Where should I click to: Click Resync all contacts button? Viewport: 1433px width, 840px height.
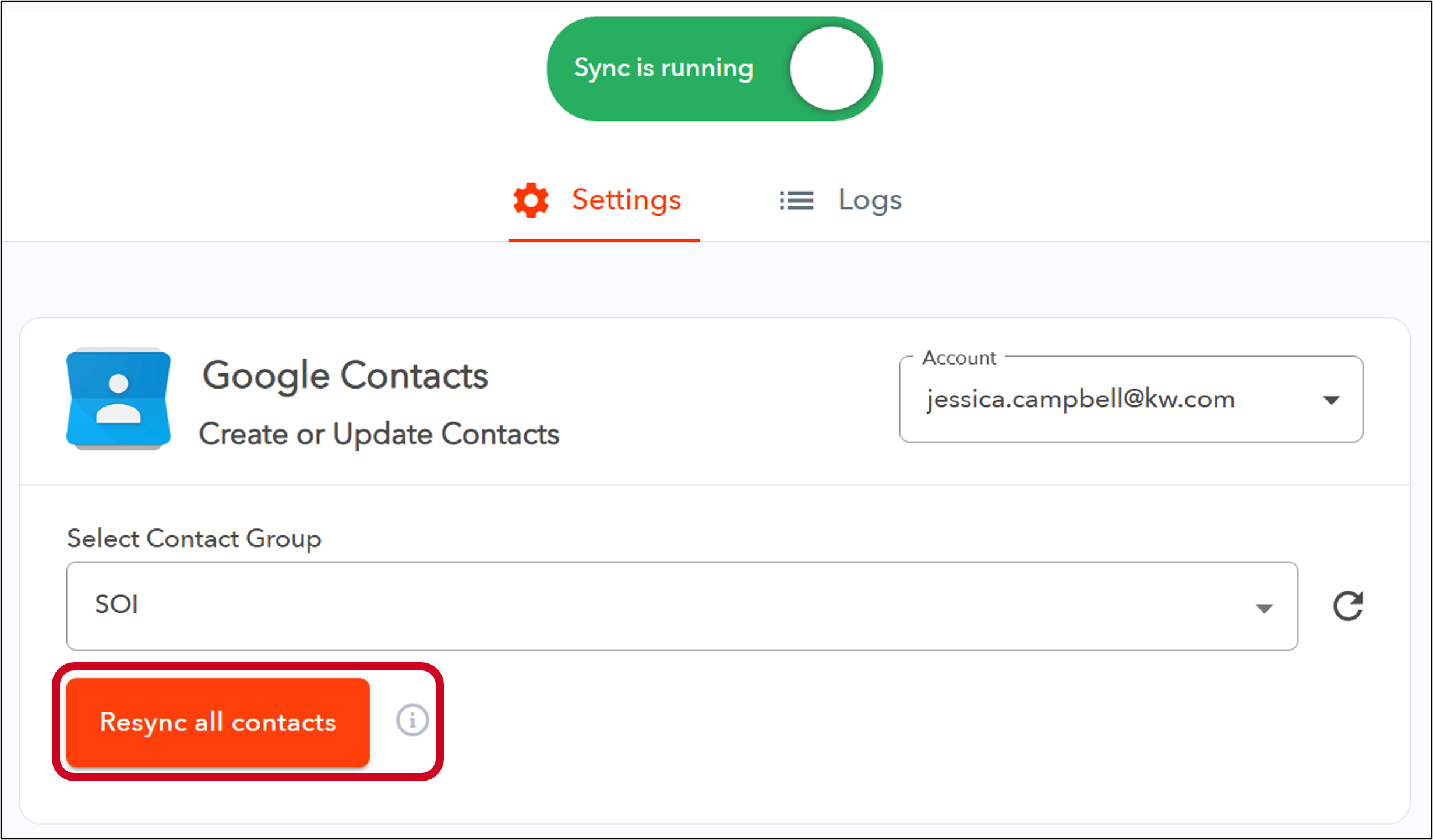(x=218, y=722)
